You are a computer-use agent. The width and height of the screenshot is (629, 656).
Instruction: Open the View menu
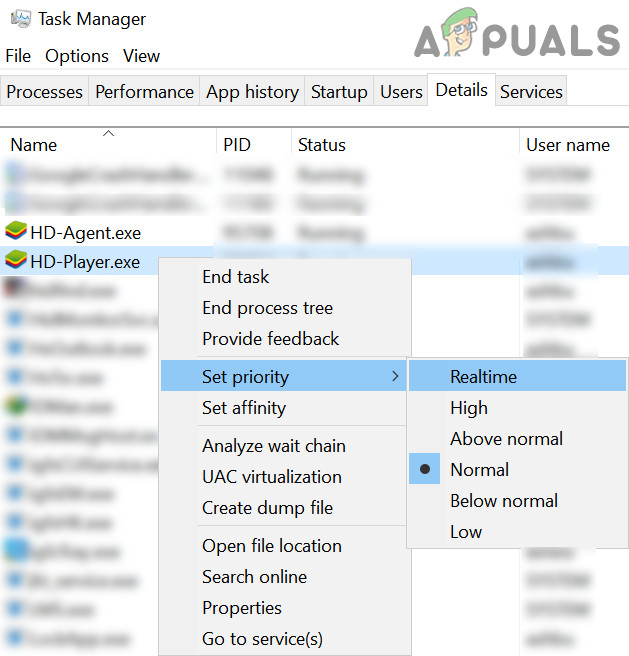[141, 56]
